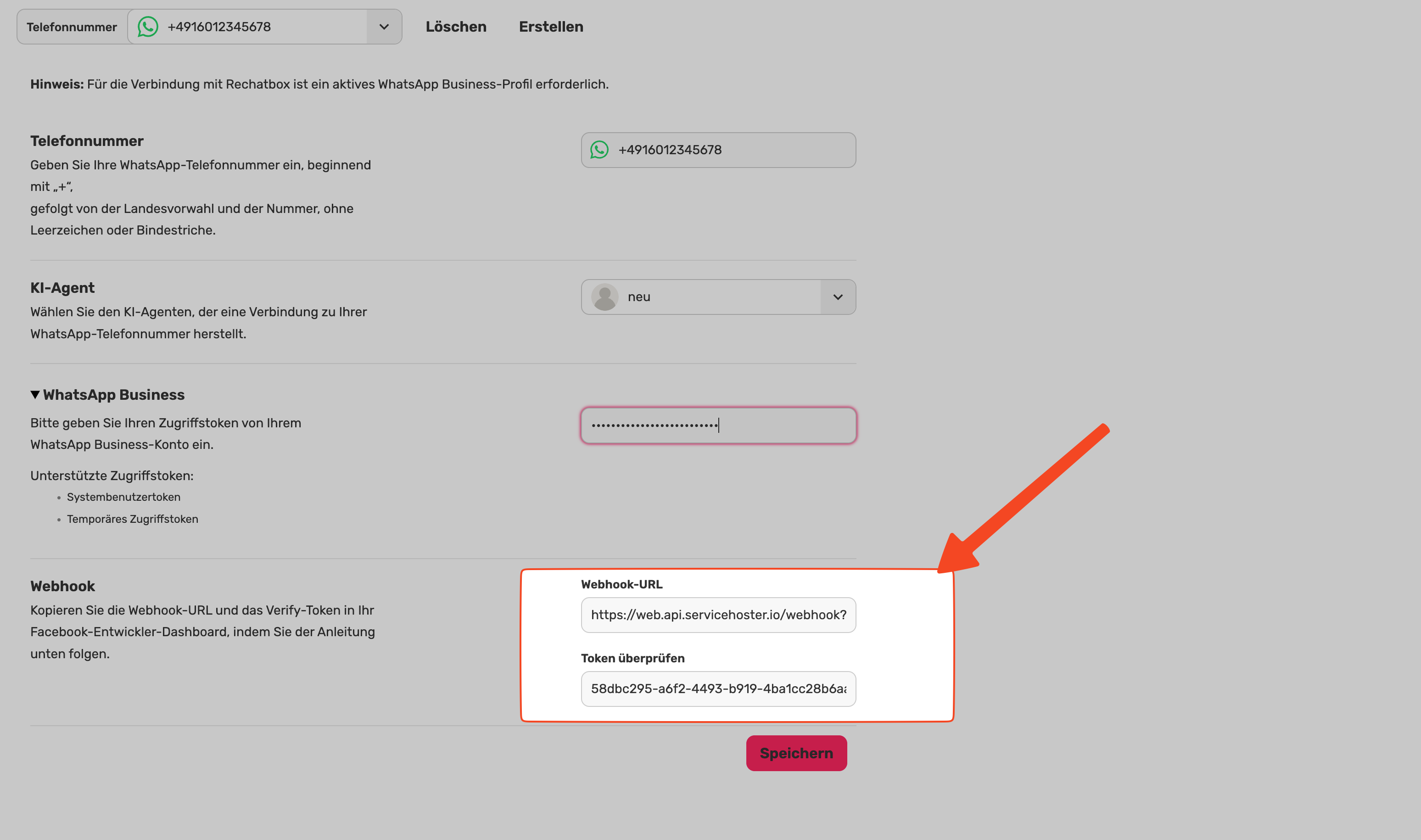Click the Löschen menu item
This screenshot has height=840, width=1421.
click(456, 27)
